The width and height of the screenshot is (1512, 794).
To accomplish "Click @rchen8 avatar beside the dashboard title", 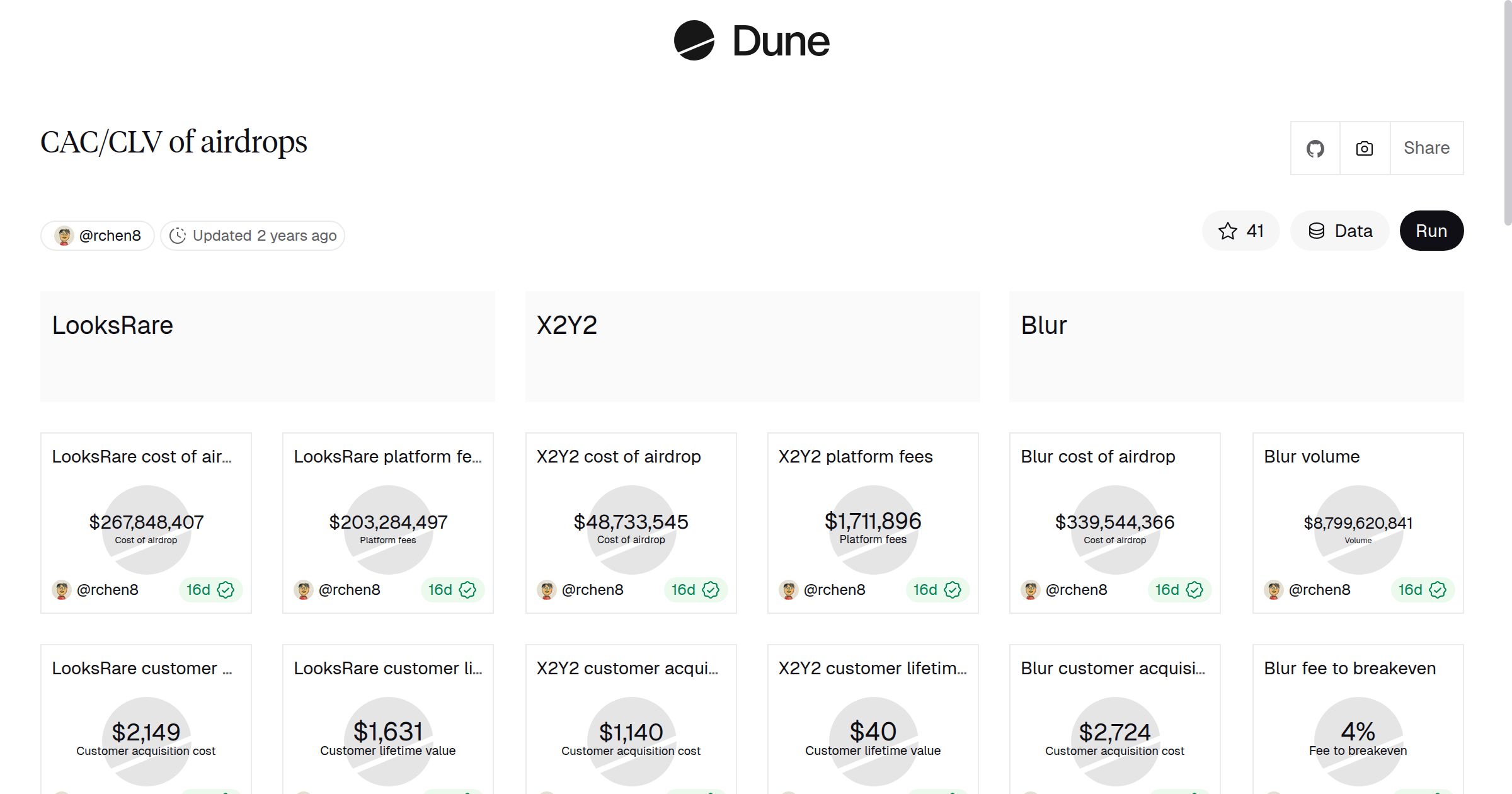I will tap(64, 235).
